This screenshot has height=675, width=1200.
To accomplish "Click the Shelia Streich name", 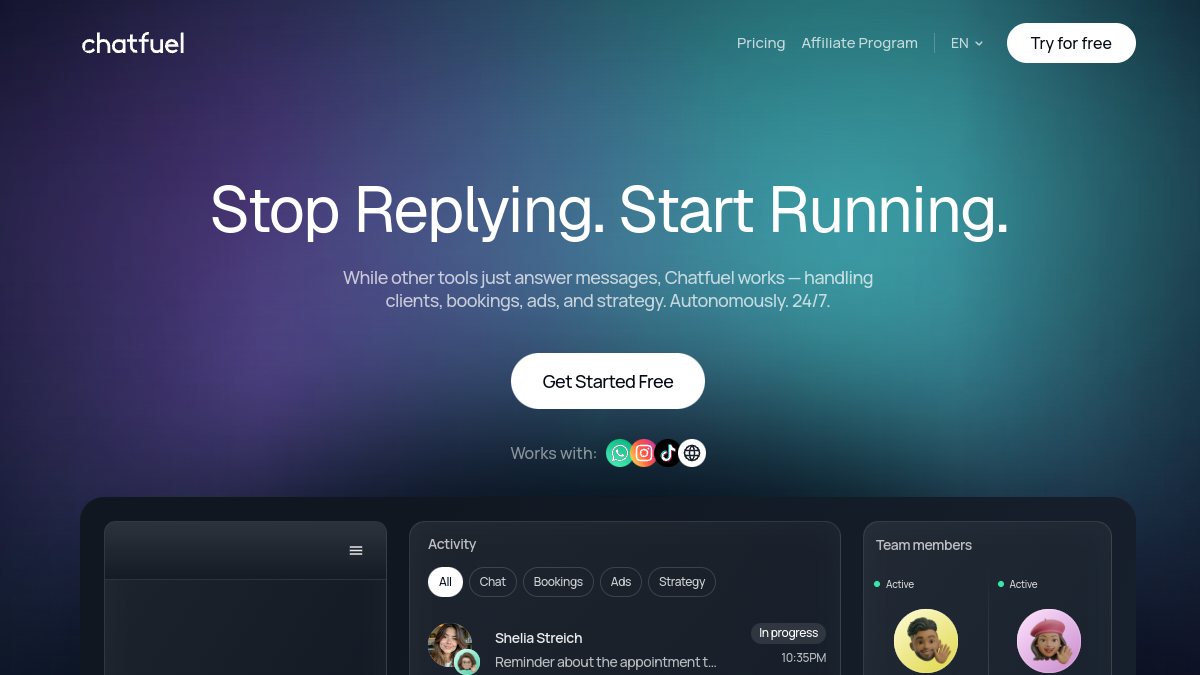I will click(539, 638).
